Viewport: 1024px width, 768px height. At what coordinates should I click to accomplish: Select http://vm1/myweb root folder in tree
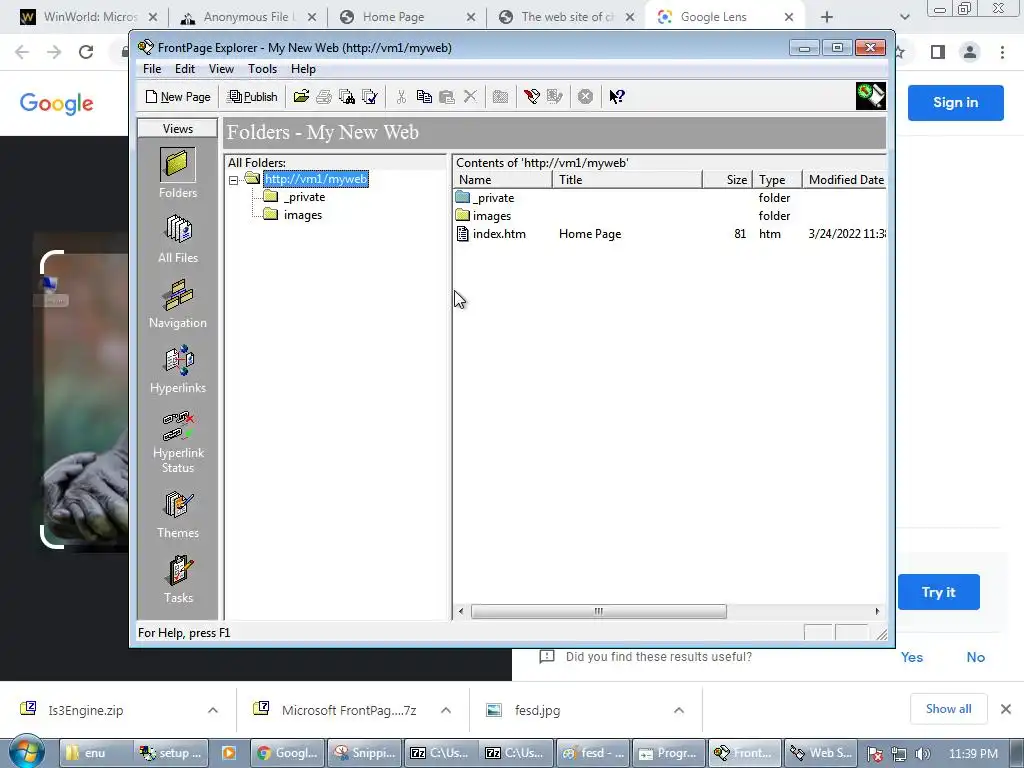(x=316, y=179)
